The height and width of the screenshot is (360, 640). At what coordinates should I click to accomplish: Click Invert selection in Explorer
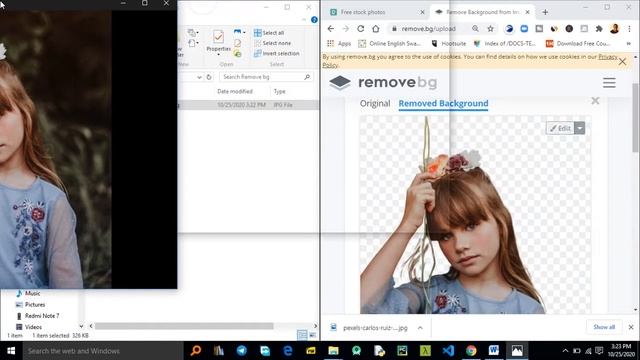[276, 53]
